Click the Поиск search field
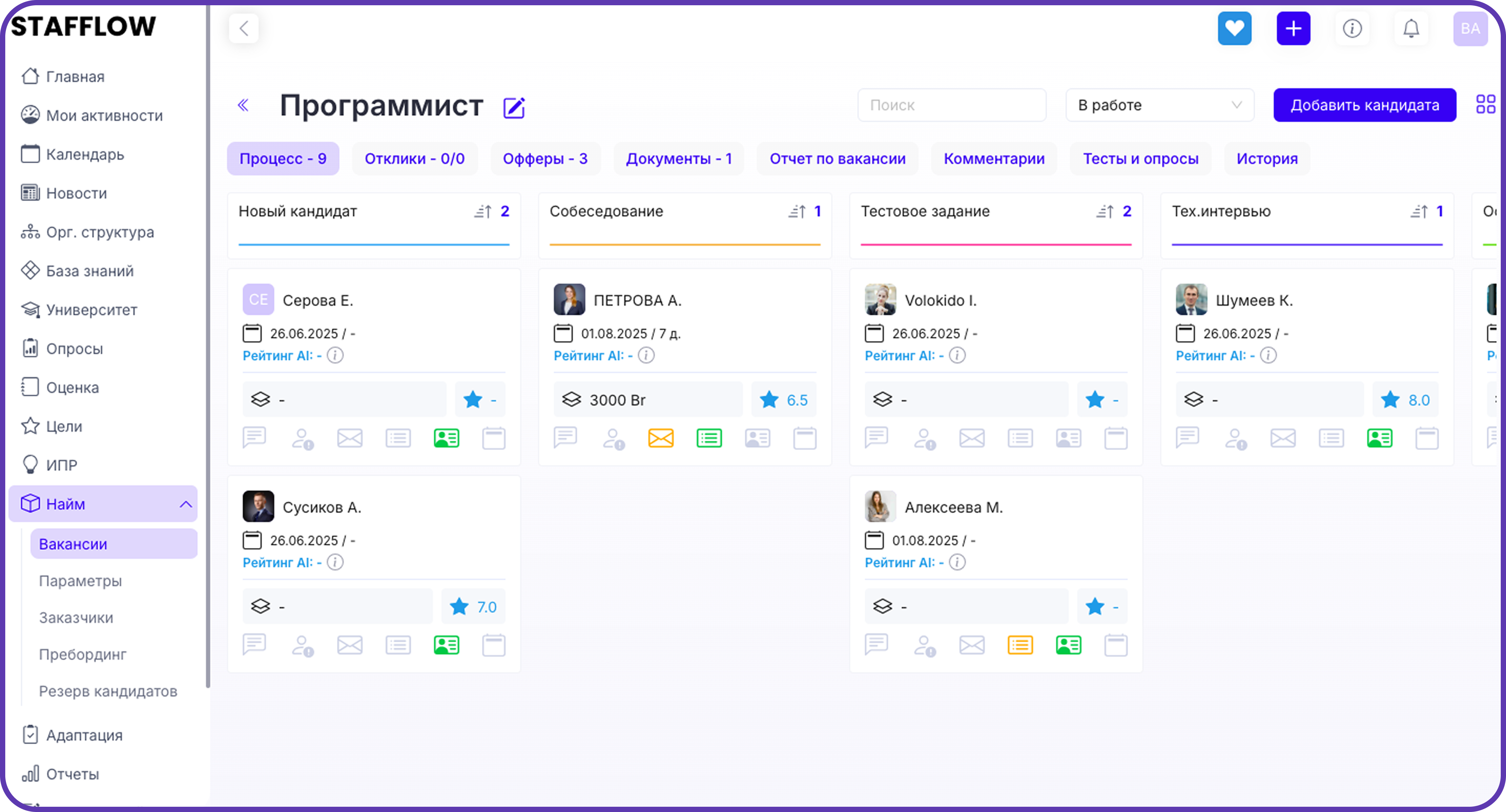This screenshot has width=1506, height=812. click(x=951, y=105)
